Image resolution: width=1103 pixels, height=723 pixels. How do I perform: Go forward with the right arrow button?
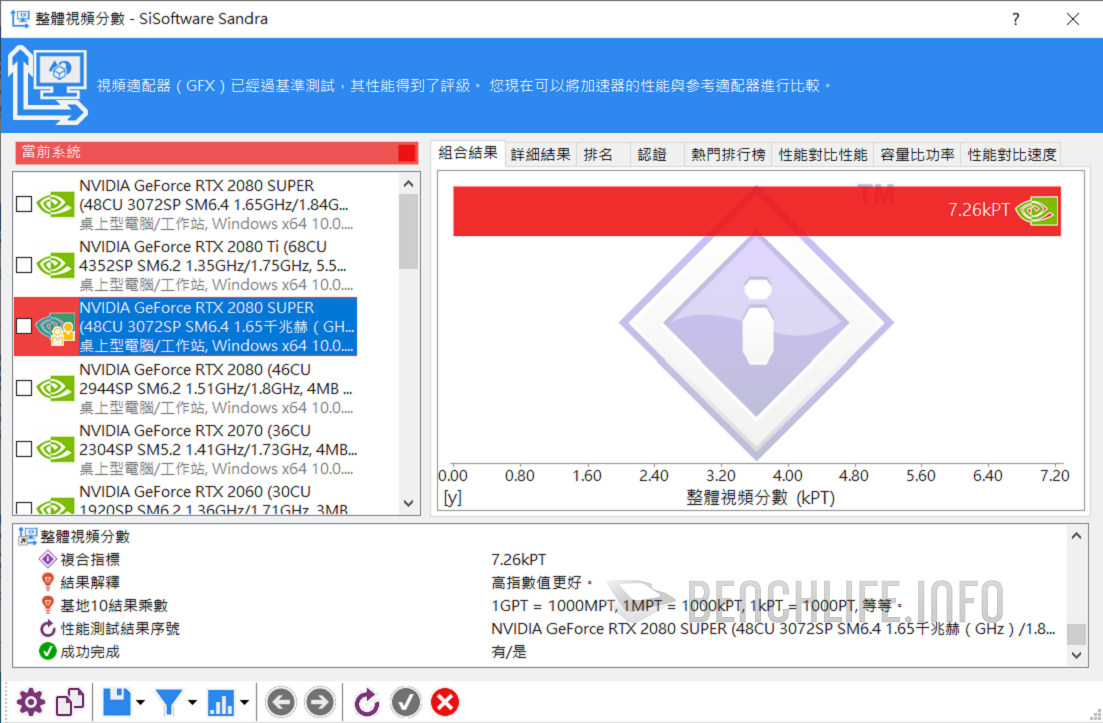320,702
